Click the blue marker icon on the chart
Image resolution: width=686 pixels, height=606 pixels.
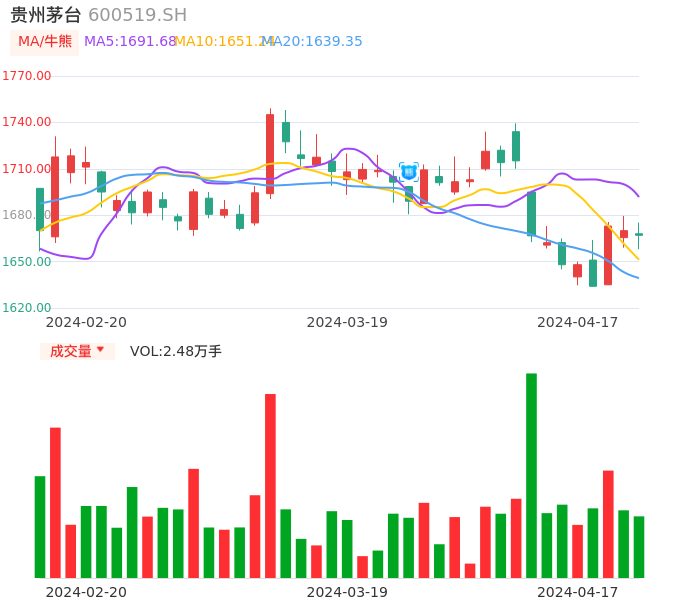coord(409,172)
